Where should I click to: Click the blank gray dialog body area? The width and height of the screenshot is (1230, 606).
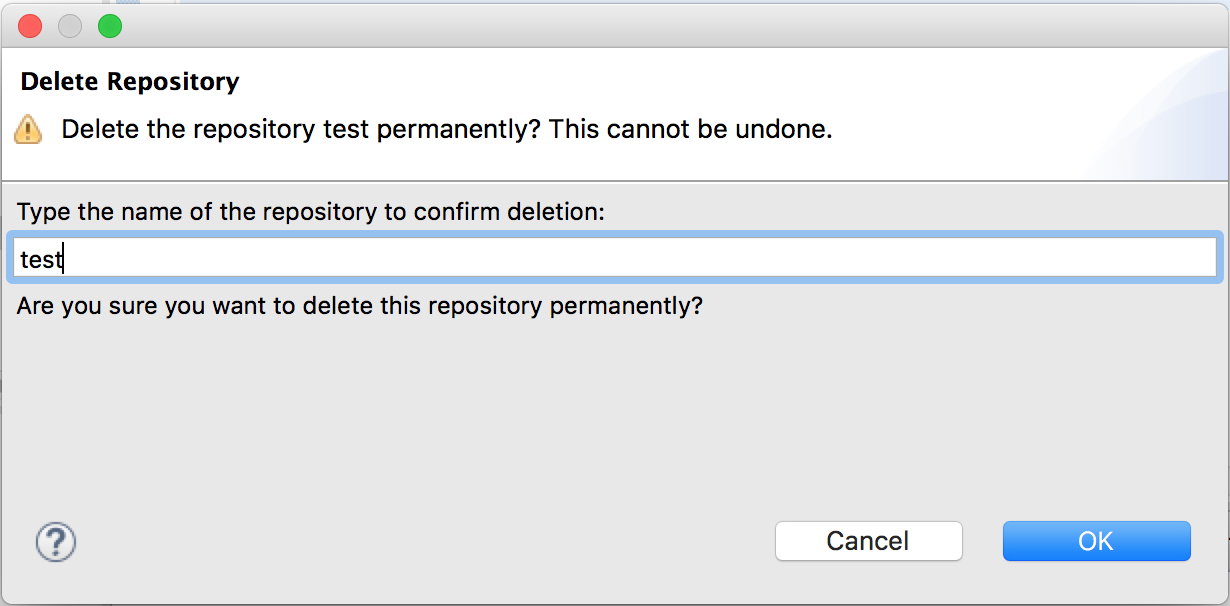click(x=600, y=420)
